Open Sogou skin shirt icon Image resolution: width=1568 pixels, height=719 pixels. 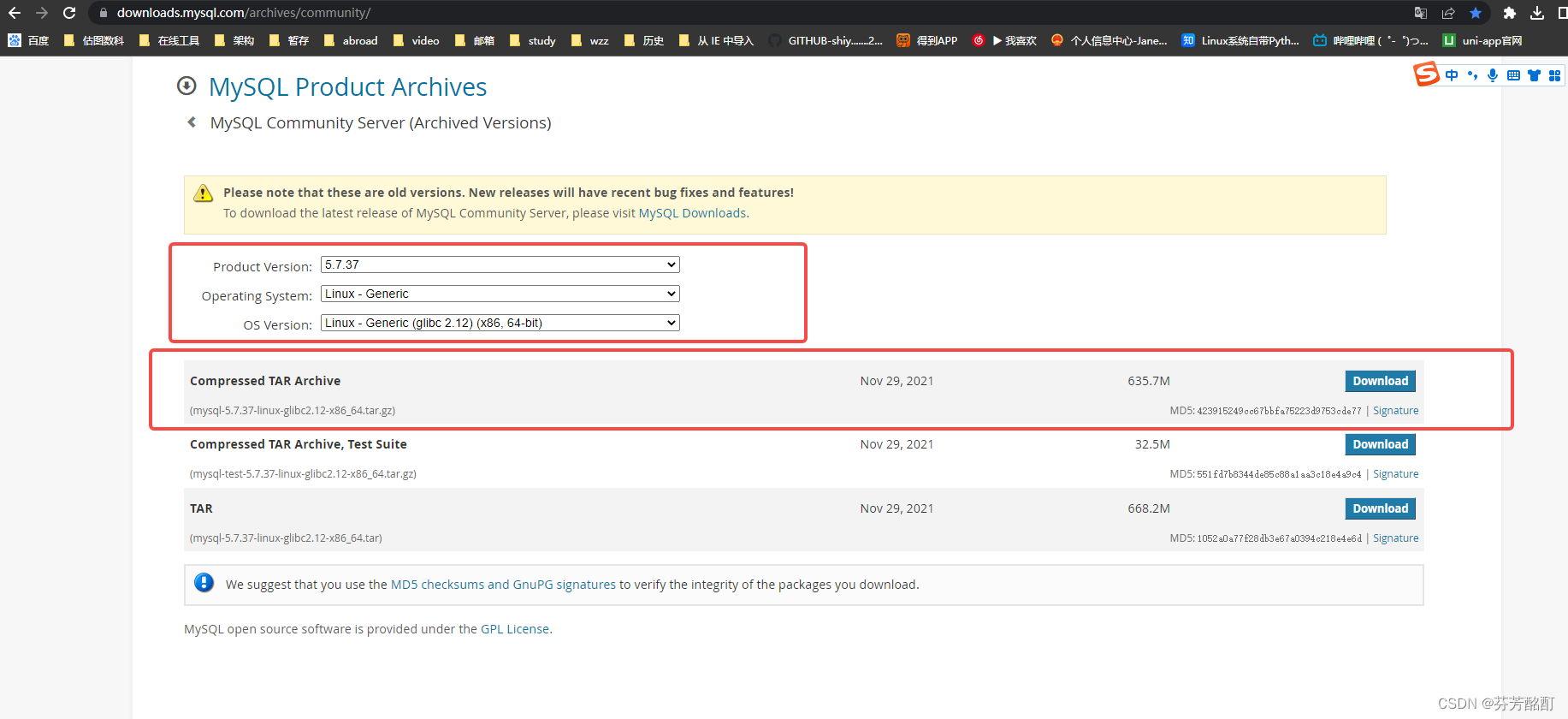1534,75
